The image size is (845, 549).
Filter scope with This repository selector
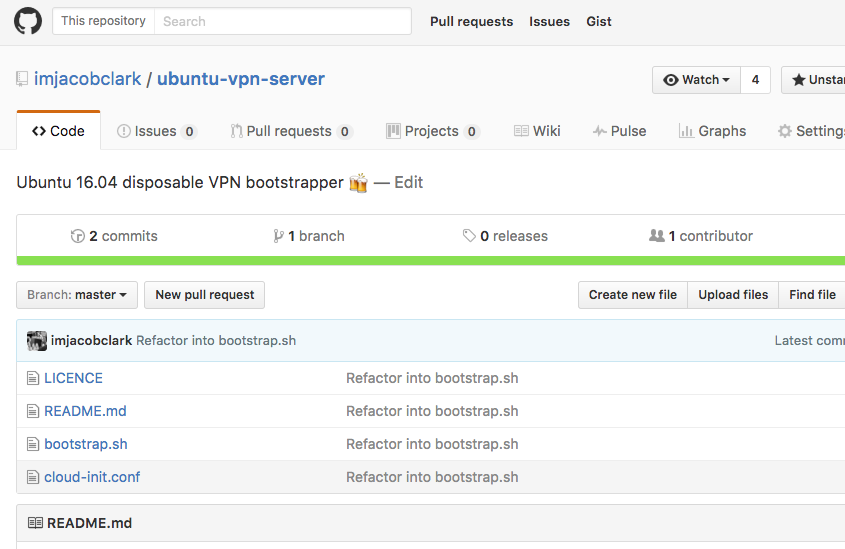(x=103, y=21)
